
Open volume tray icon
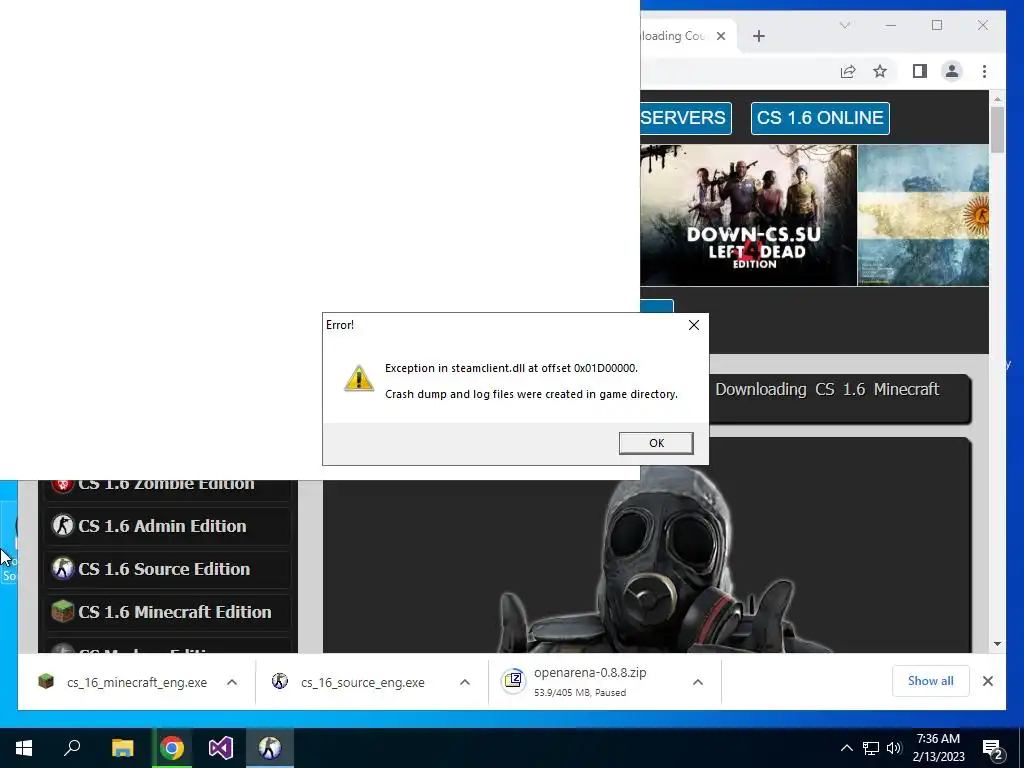coord(894,748)
